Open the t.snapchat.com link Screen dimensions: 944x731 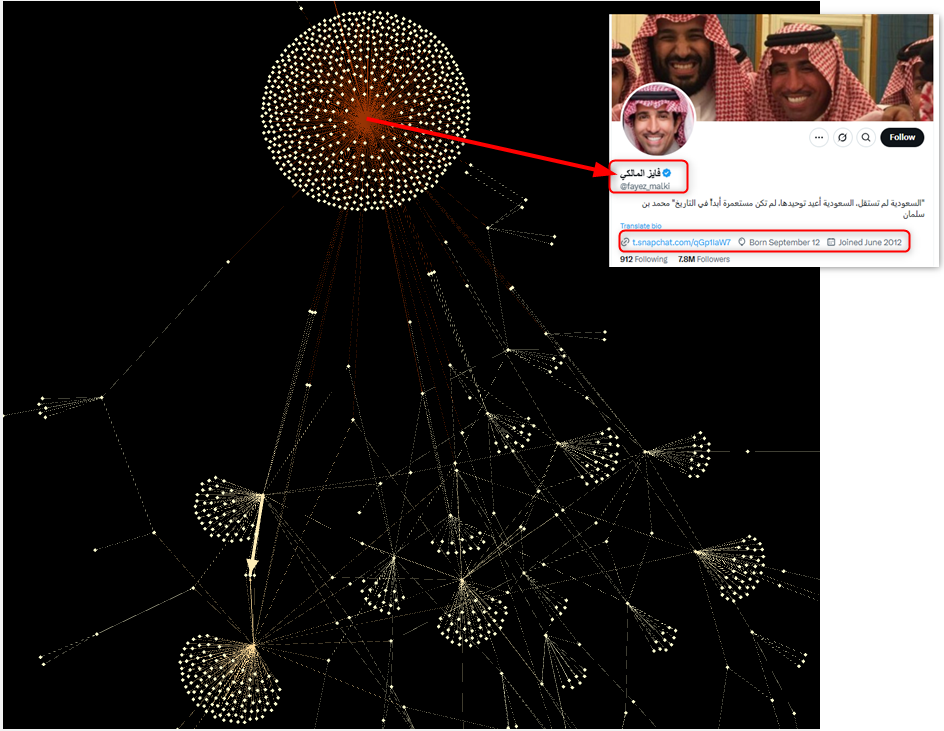coord(681,242)
